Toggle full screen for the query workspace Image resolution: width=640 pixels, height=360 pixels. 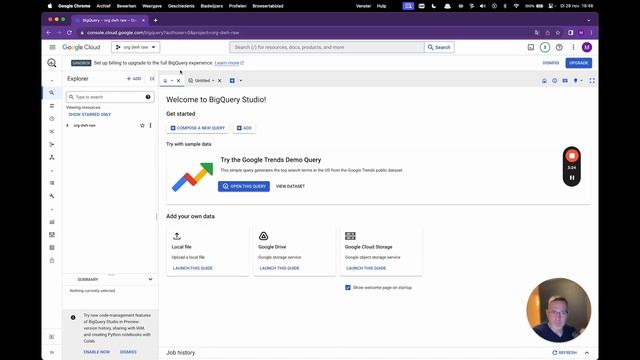[592, 81]
